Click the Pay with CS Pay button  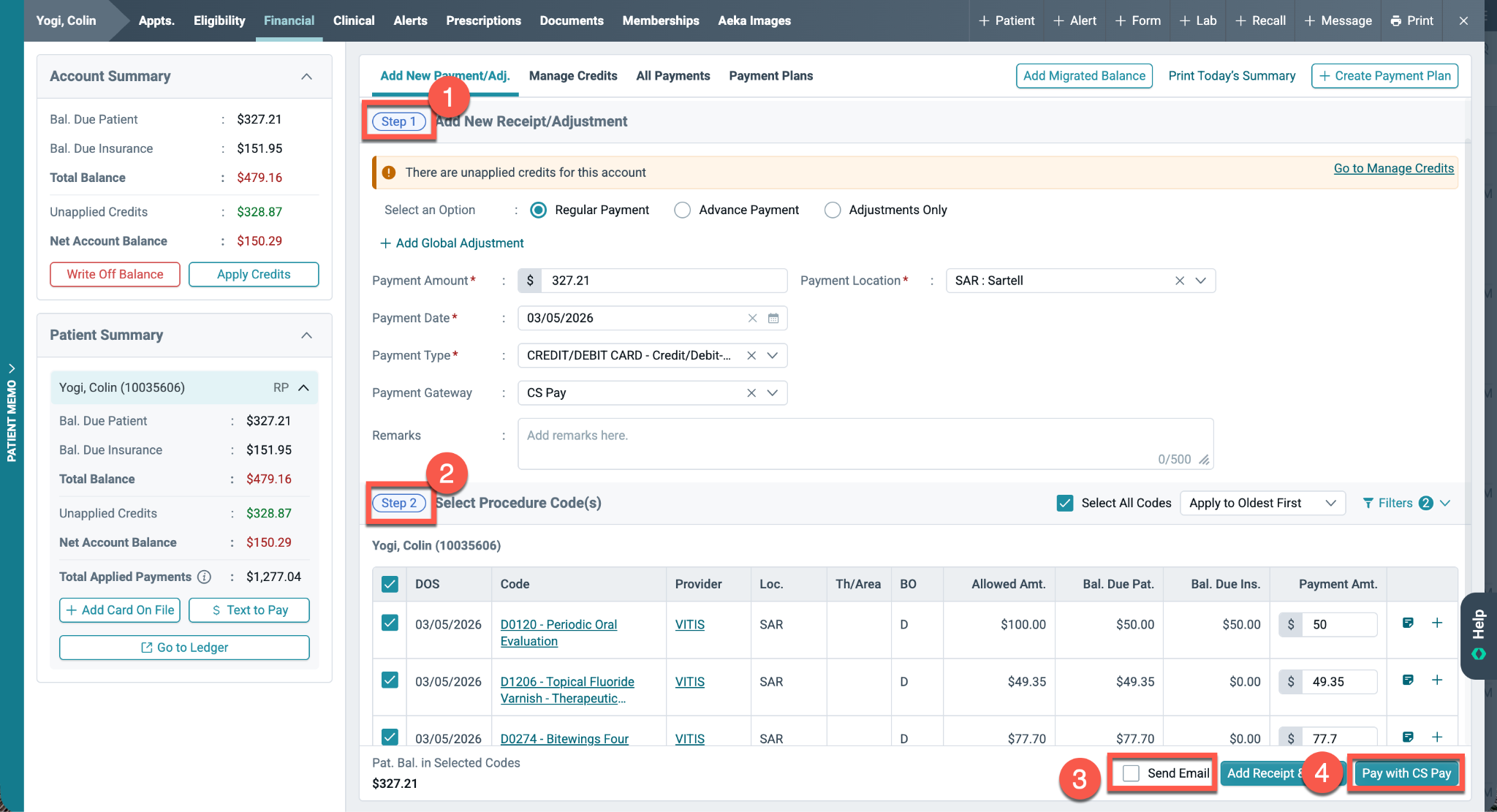click(x=1406, y=773)
